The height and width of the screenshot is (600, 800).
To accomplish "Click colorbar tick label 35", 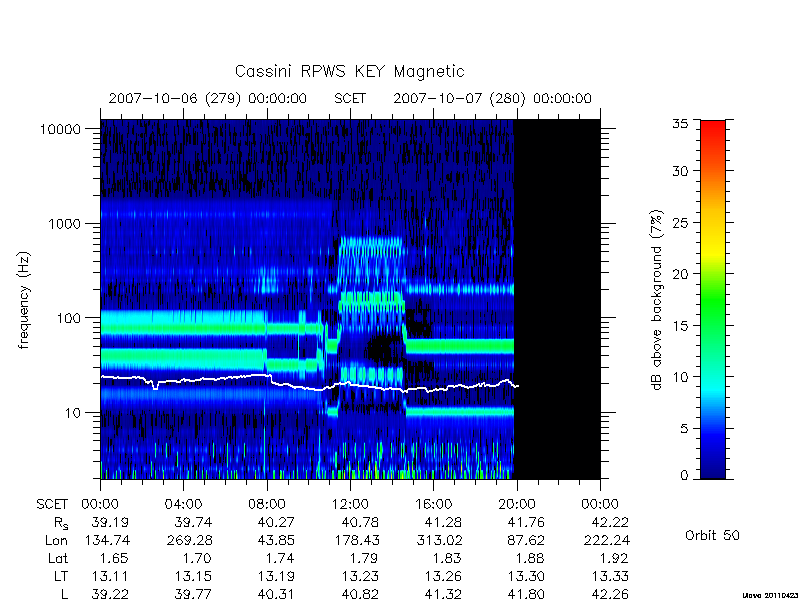I will pyautogui.click(x=680, y=124).
